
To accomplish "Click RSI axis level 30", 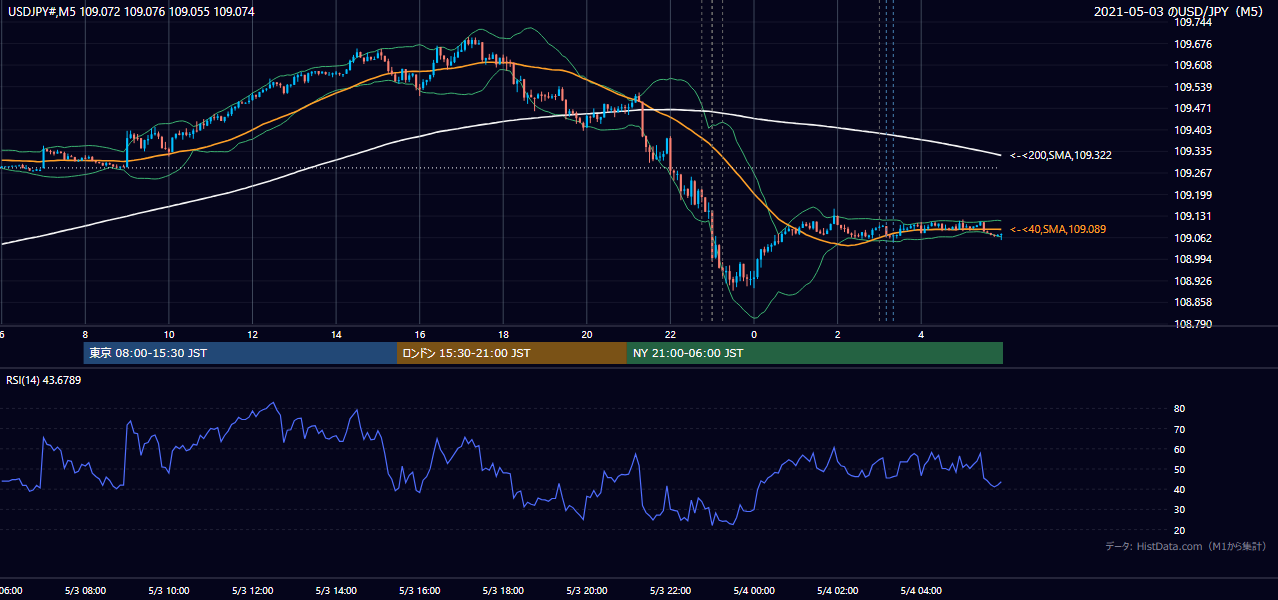I will [x=1180, y=510].
